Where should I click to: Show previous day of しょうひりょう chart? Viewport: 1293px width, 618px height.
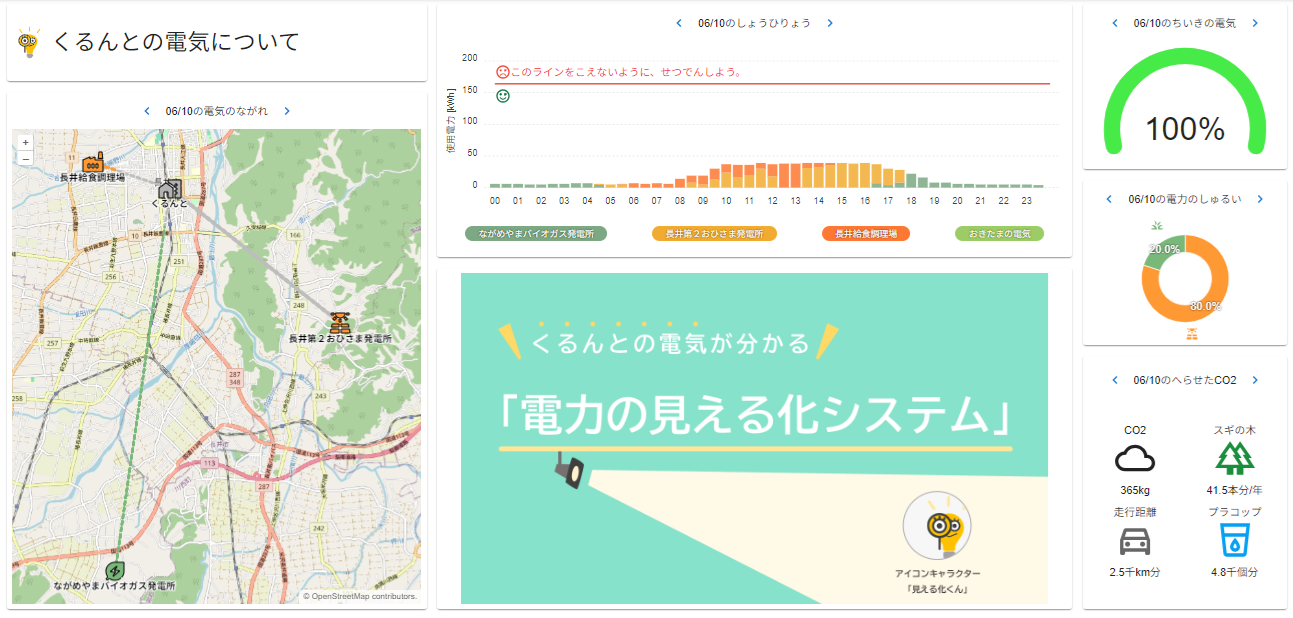680,23
